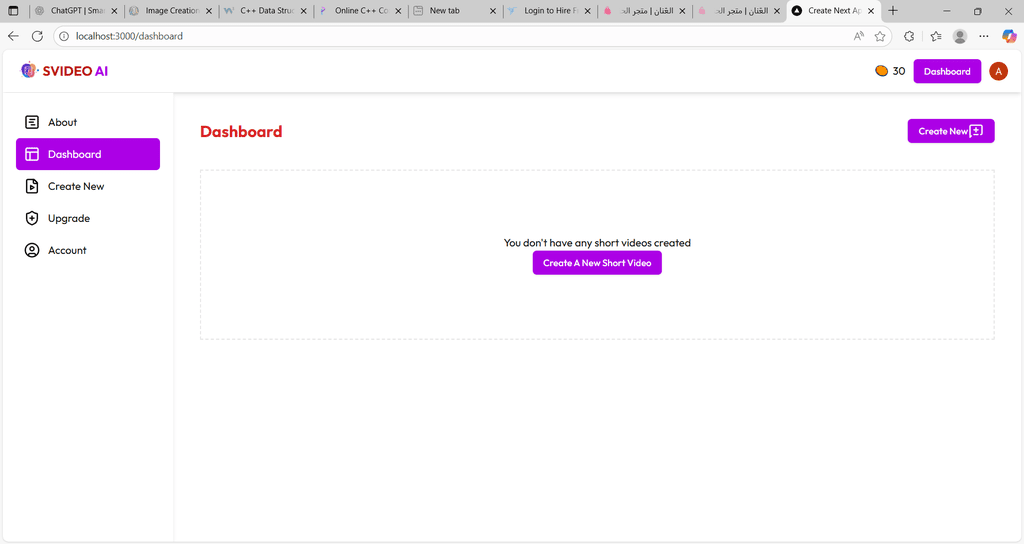Click the Create New button top right
The image size is (1024, 544).
[x=951, y=131]
